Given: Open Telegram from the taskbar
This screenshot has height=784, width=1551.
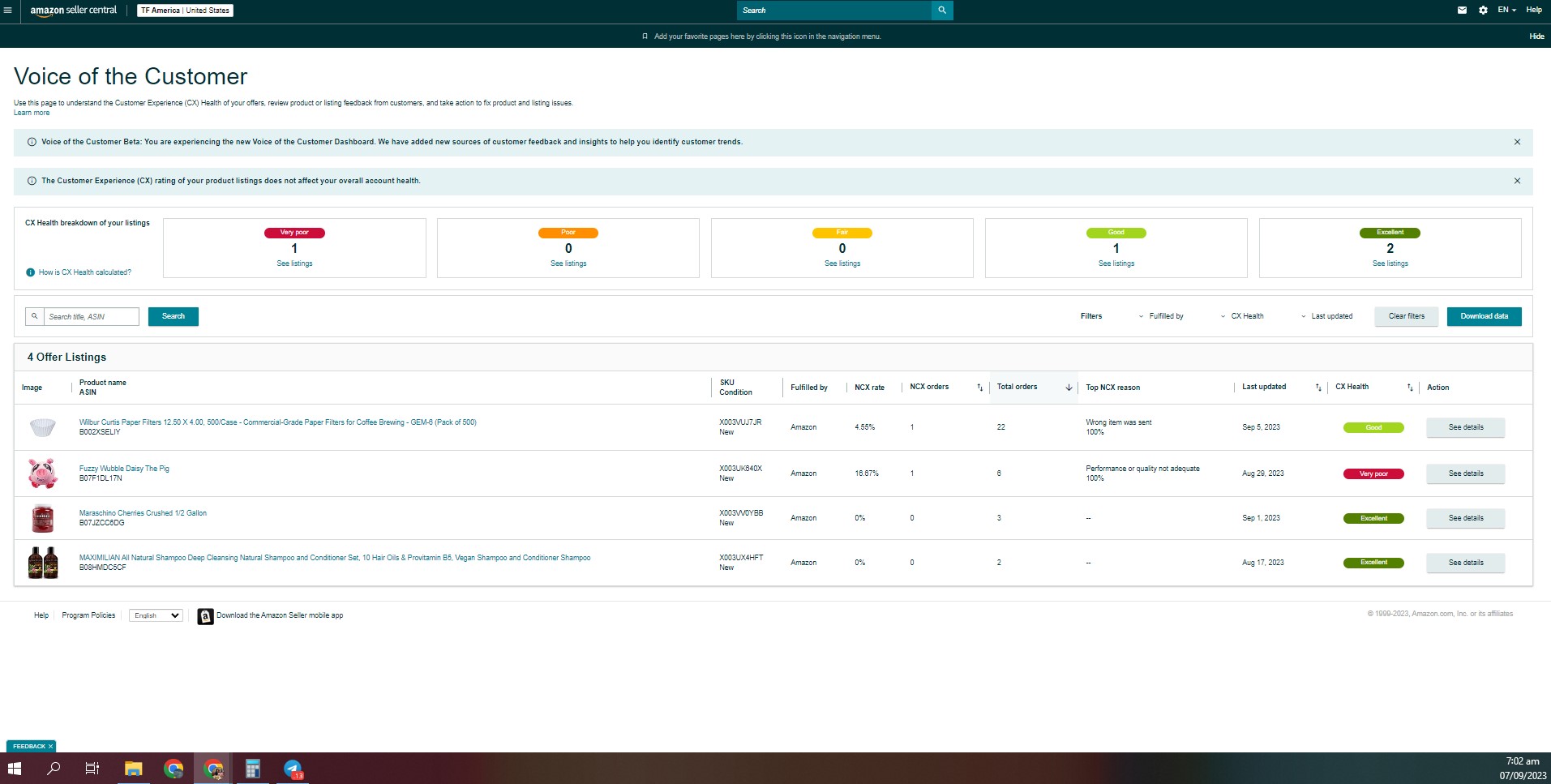Looking at the screenshot, I should 293,768.
